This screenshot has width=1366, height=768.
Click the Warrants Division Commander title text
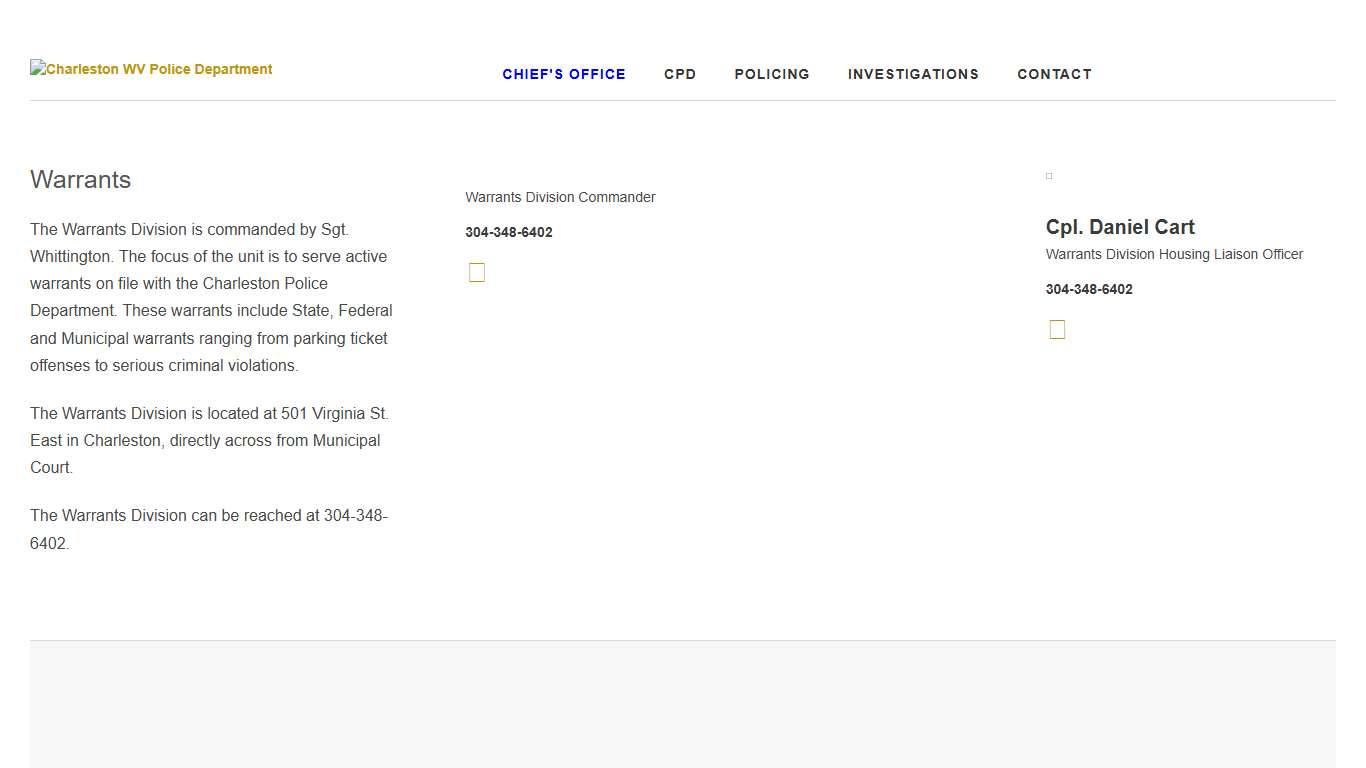tap(560, 197)
